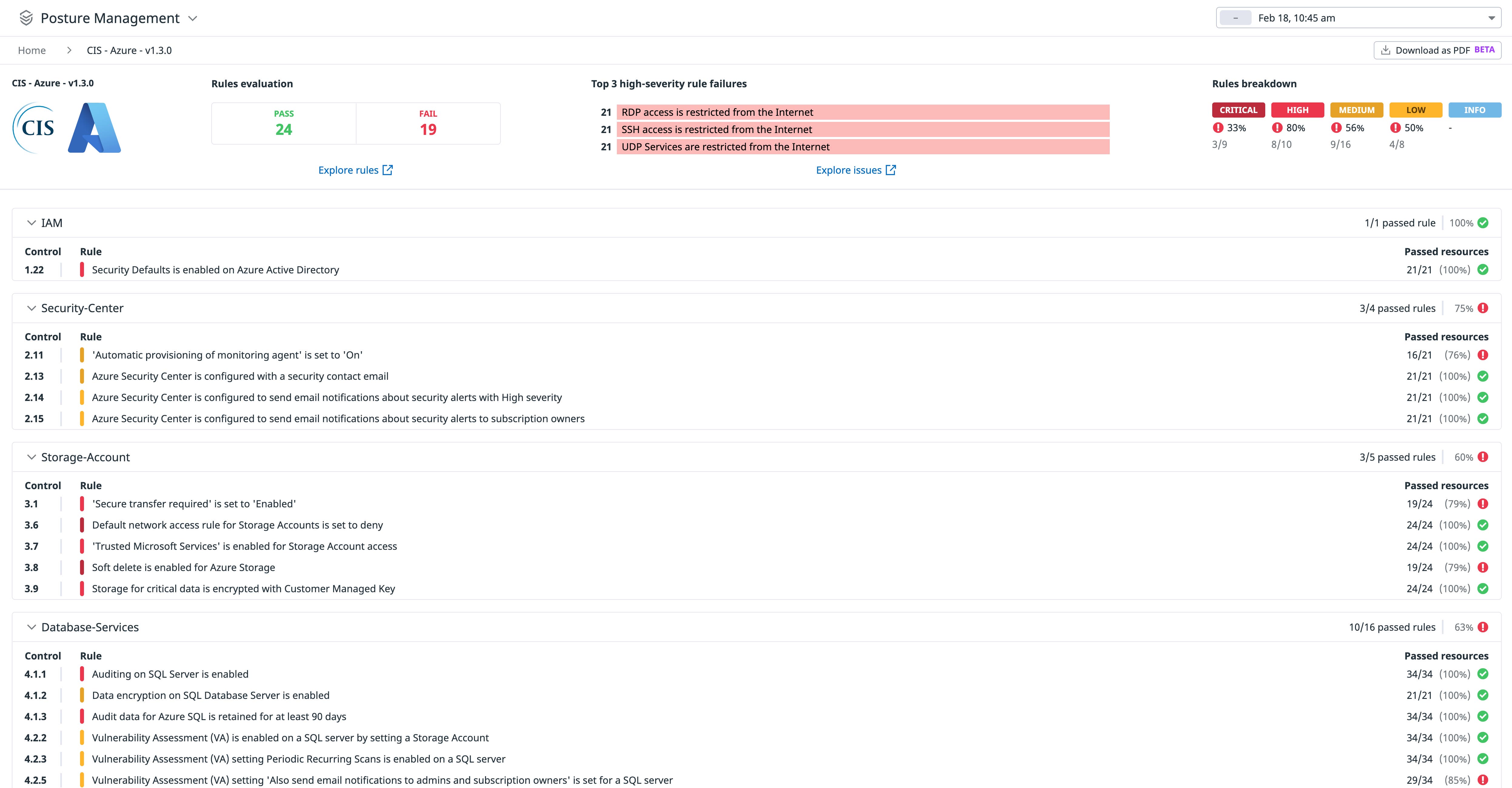
Task: Click the external link icon beside Explore rules
Action: click(x=387, y=169)
